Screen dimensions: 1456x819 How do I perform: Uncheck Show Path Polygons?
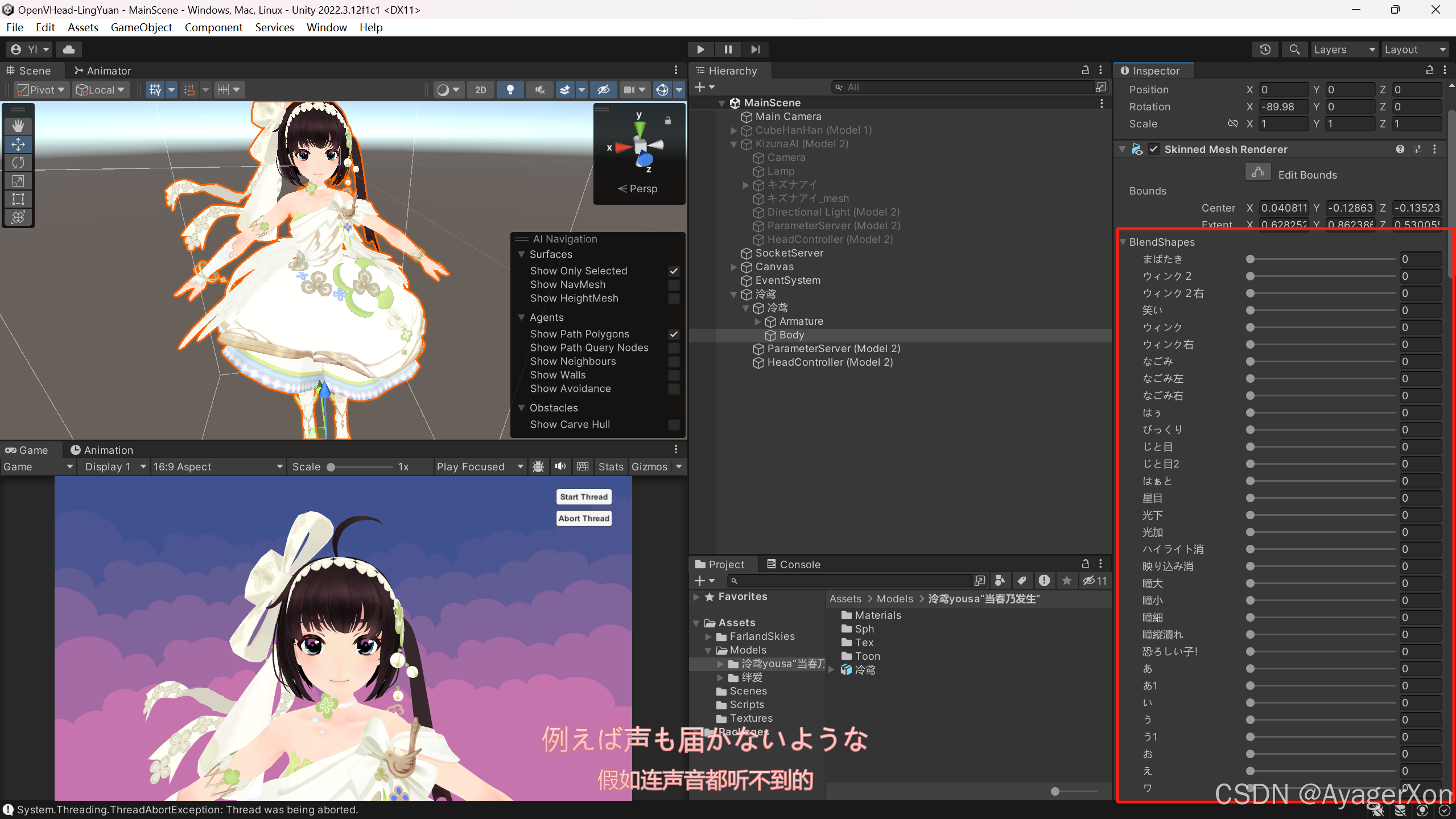click(674, 334)
